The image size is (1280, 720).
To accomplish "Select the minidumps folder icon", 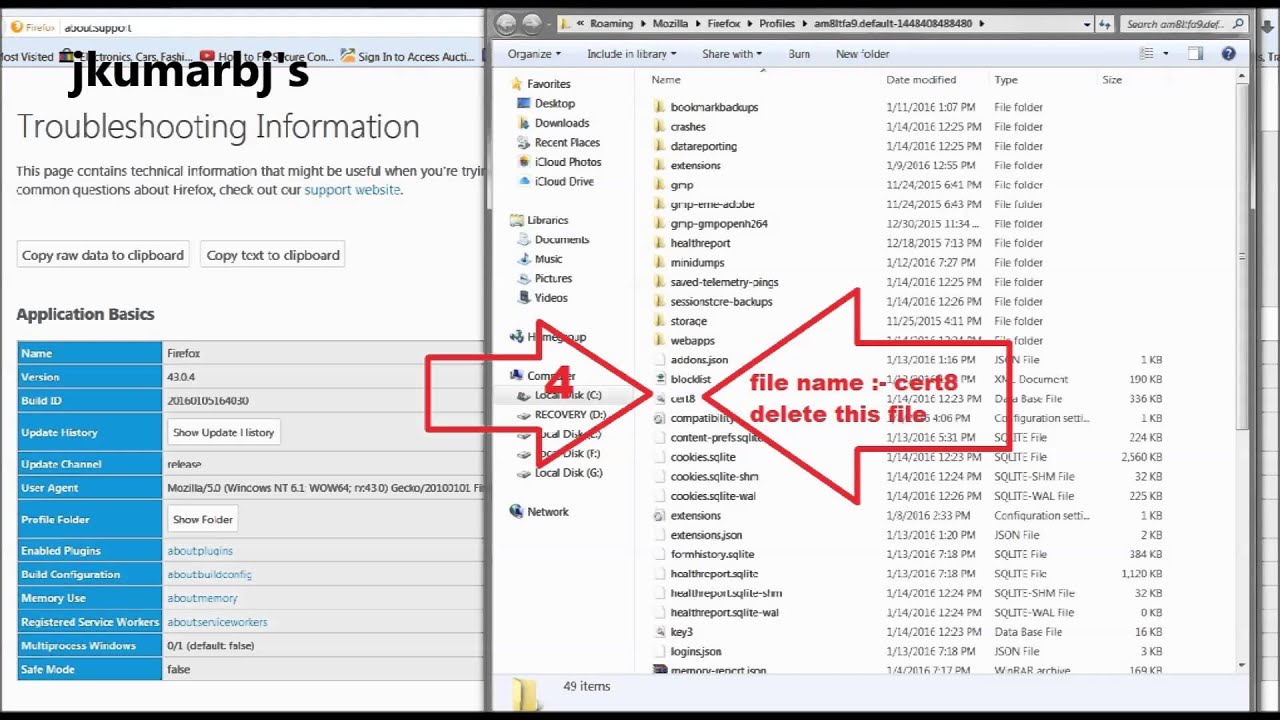I will [x=659, y=263].
